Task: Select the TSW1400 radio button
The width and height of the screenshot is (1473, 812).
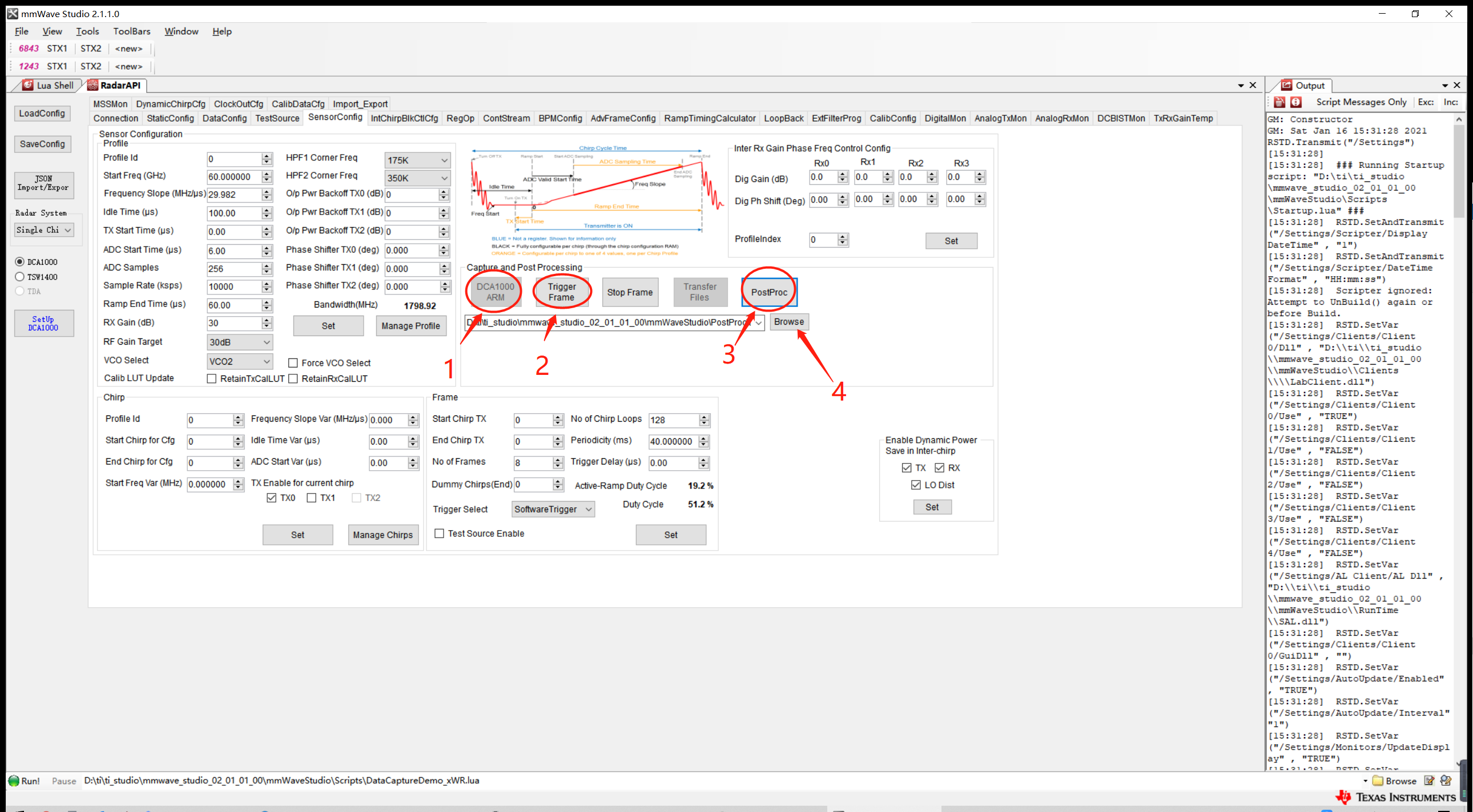Action: point(20,277)
